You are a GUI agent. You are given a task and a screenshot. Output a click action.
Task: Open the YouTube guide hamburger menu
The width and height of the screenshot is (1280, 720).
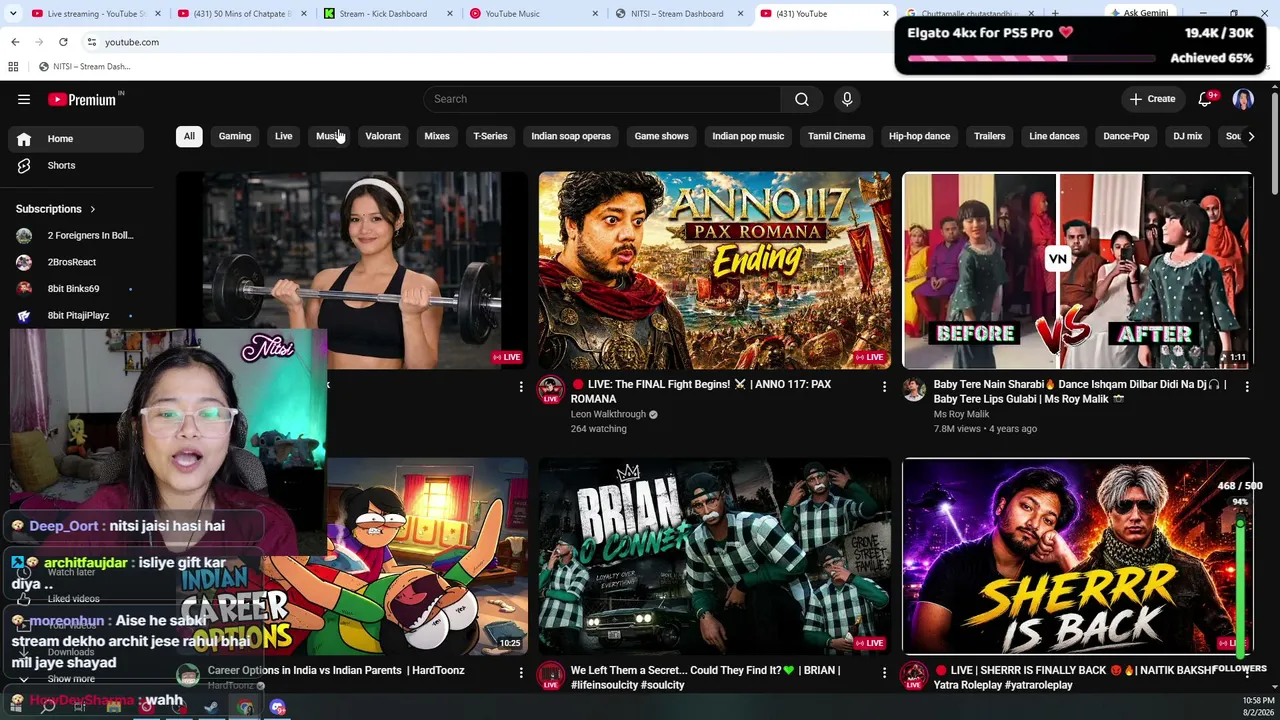pos(24,99)
